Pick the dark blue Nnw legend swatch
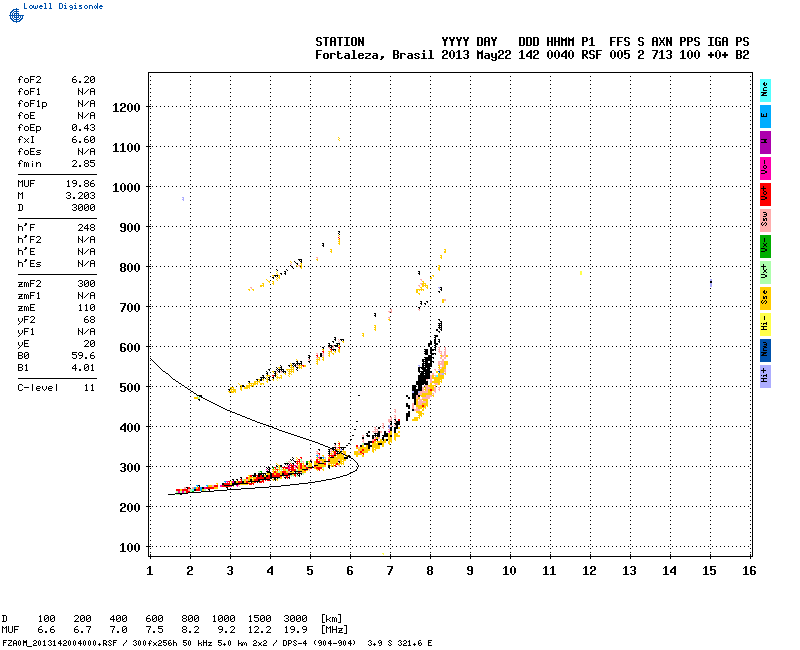800x650 pixels. (765, 351)
